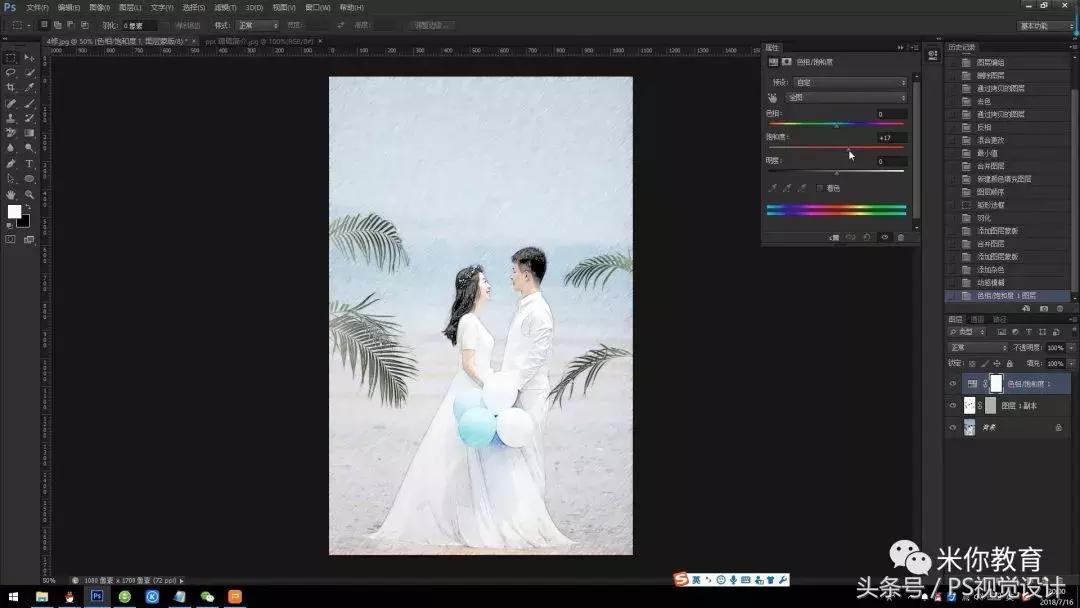Hide the 背景 layer
The width and height of the screenshot is (1080, 608).
tap(952, 427)
